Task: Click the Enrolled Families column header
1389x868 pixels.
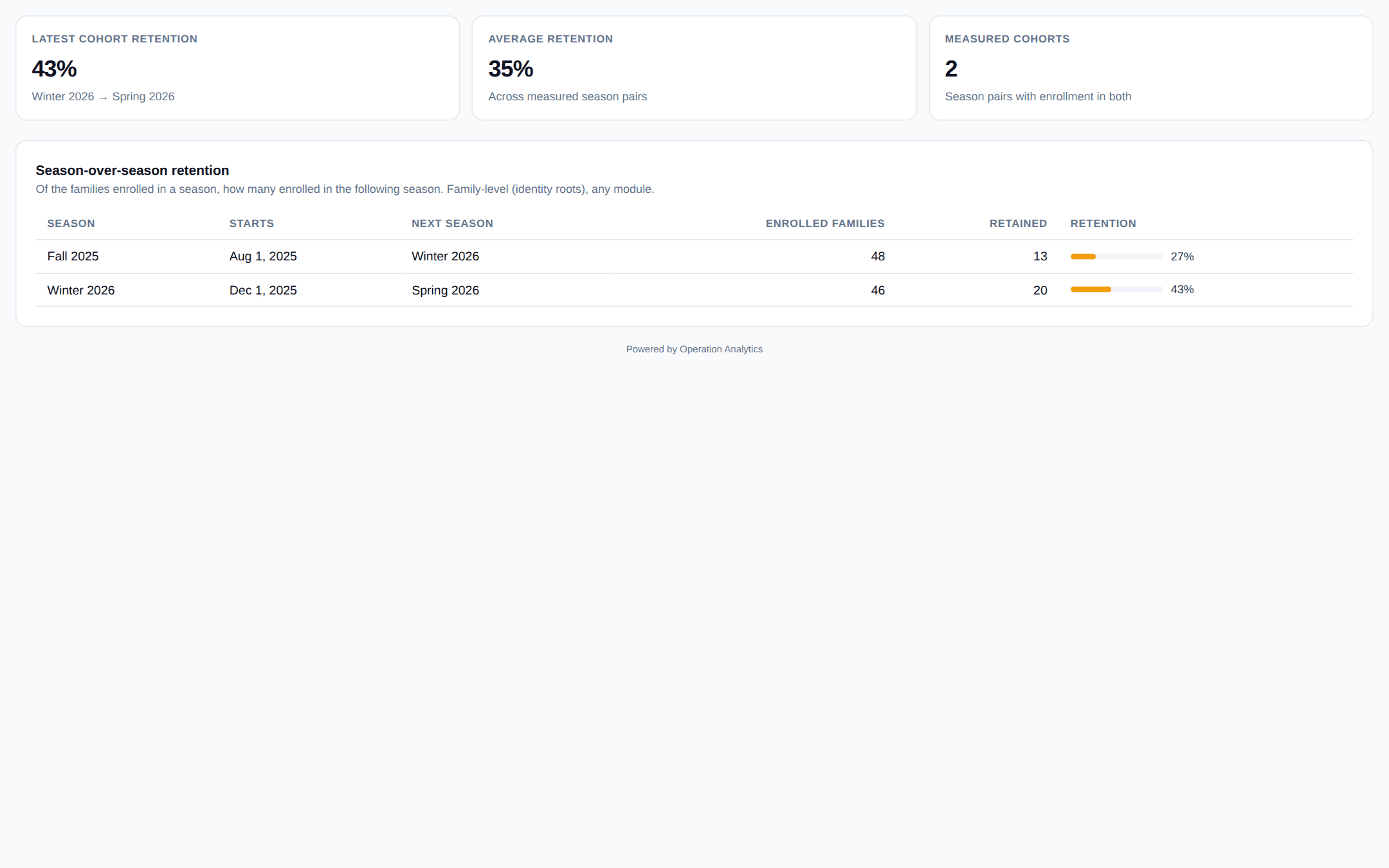Action: (825, 223)
